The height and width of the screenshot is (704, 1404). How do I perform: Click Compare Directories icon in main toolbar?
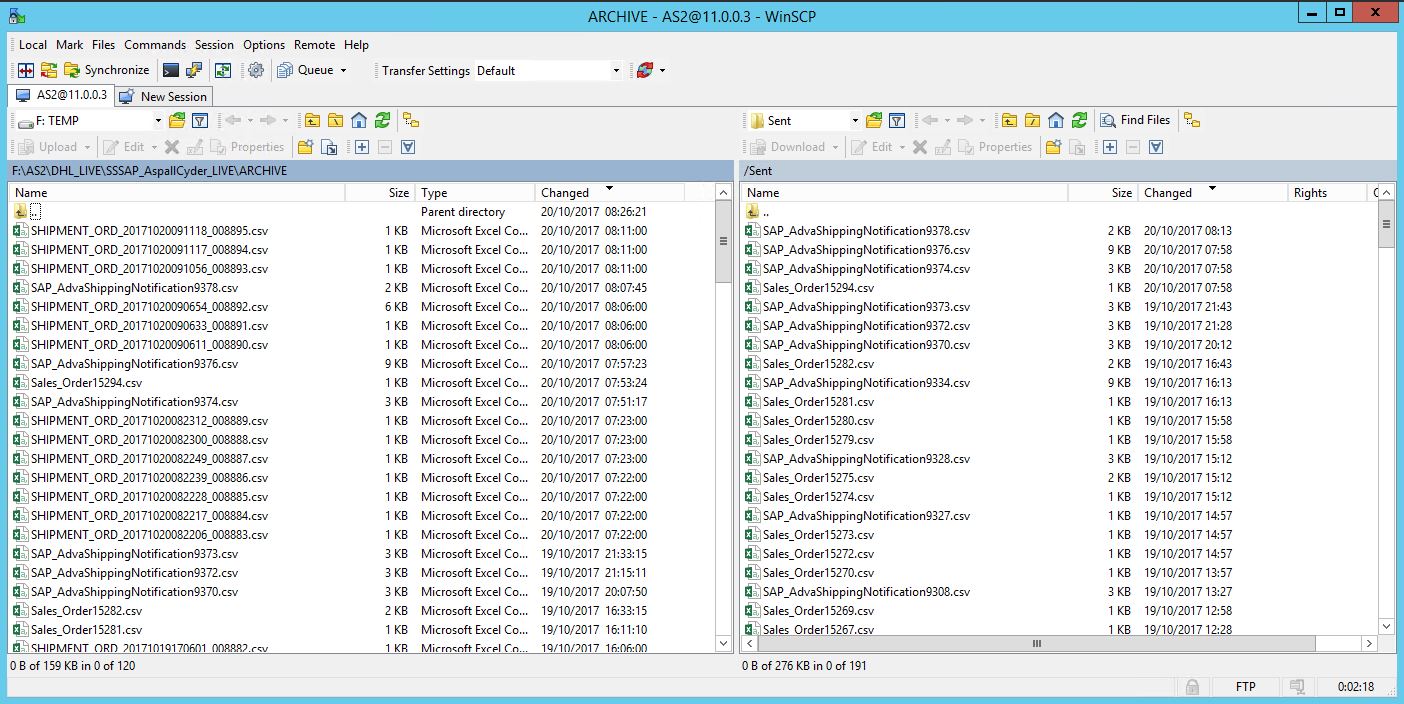click(x=26, y=70)
